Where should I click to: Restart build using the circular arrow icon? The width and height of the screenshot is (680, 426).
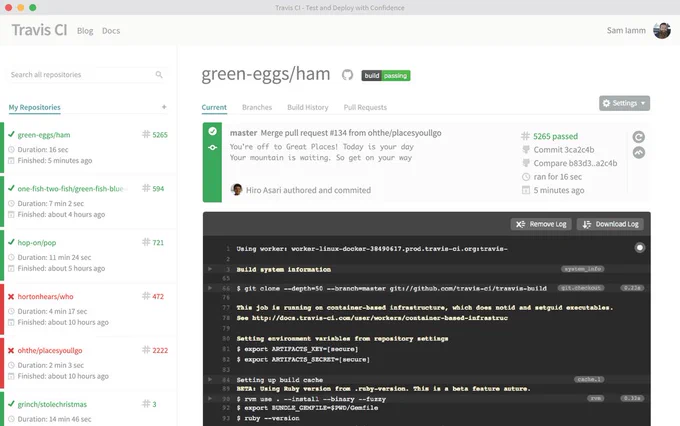[x=638, y=137]
